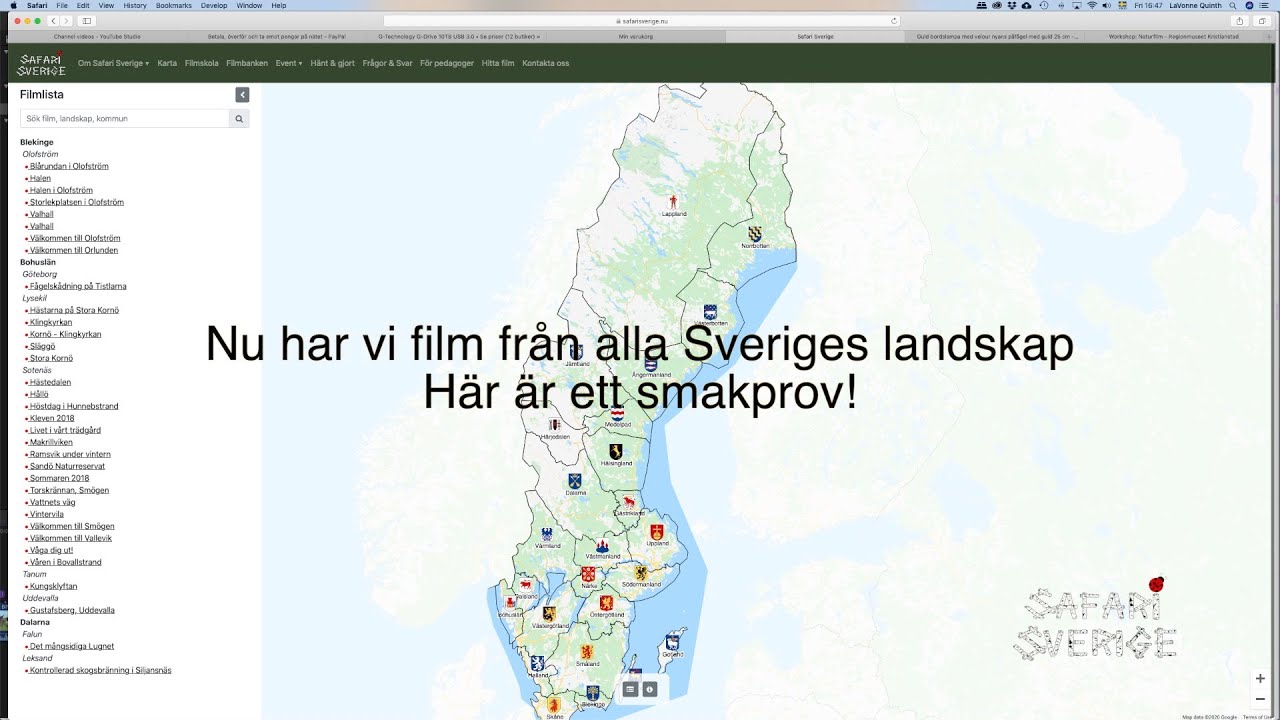The image size is (1280, 720).
Task: Click the Dalarna coat of arms on map
Action: (x=575, y=481)
